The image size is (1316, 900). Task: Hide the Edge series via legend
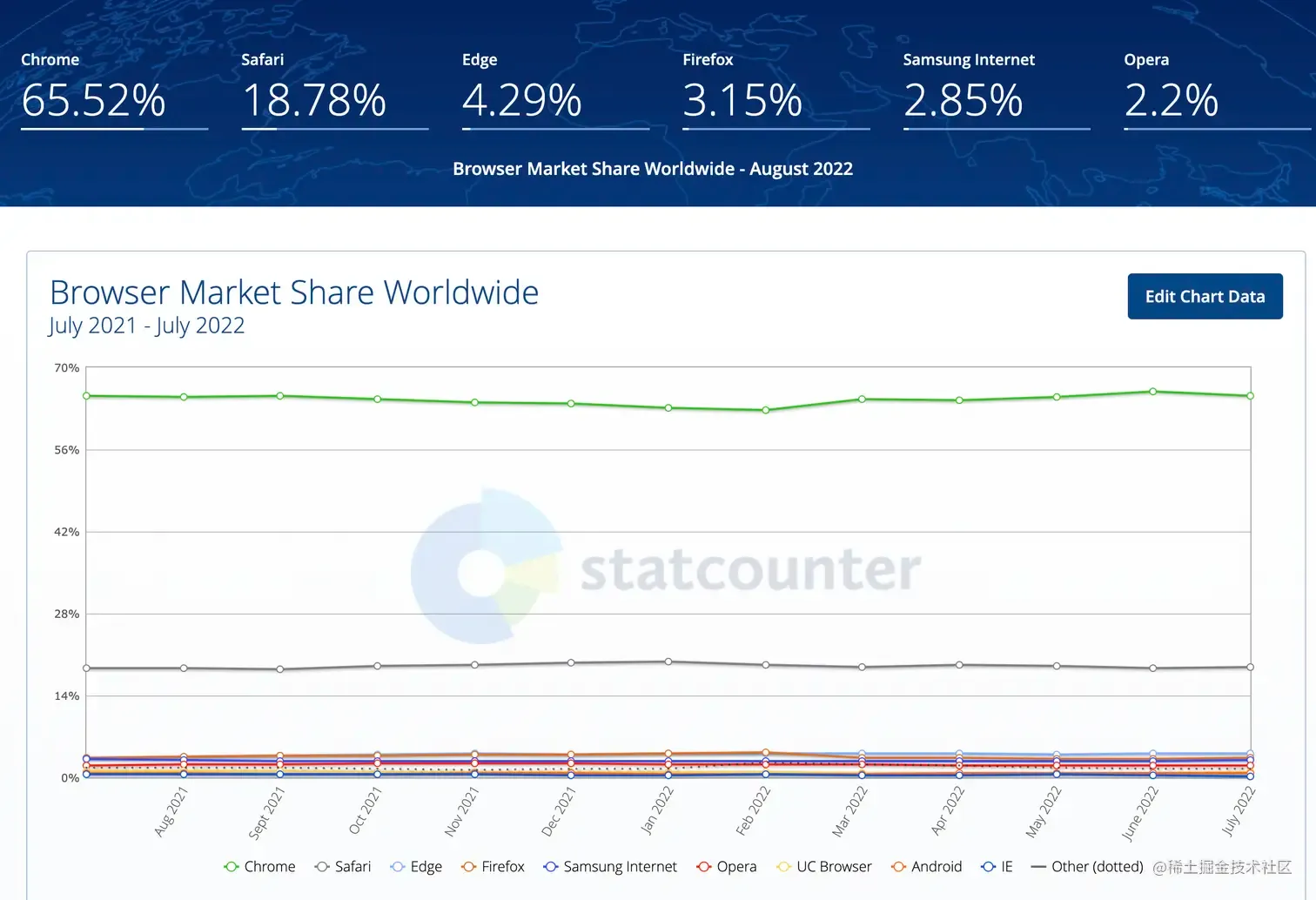point(416,867)
